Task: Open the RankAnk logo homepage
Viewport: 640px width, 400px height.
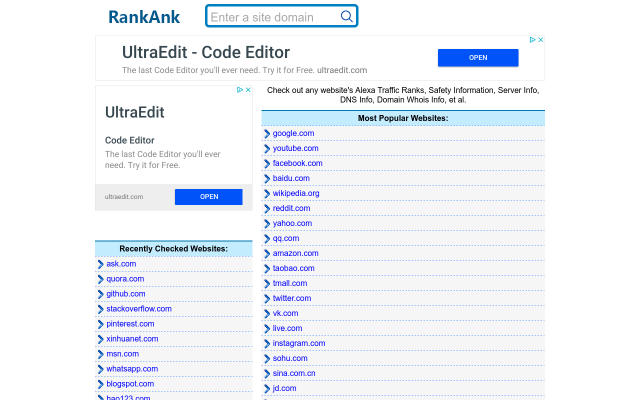Action: (144, 17)
